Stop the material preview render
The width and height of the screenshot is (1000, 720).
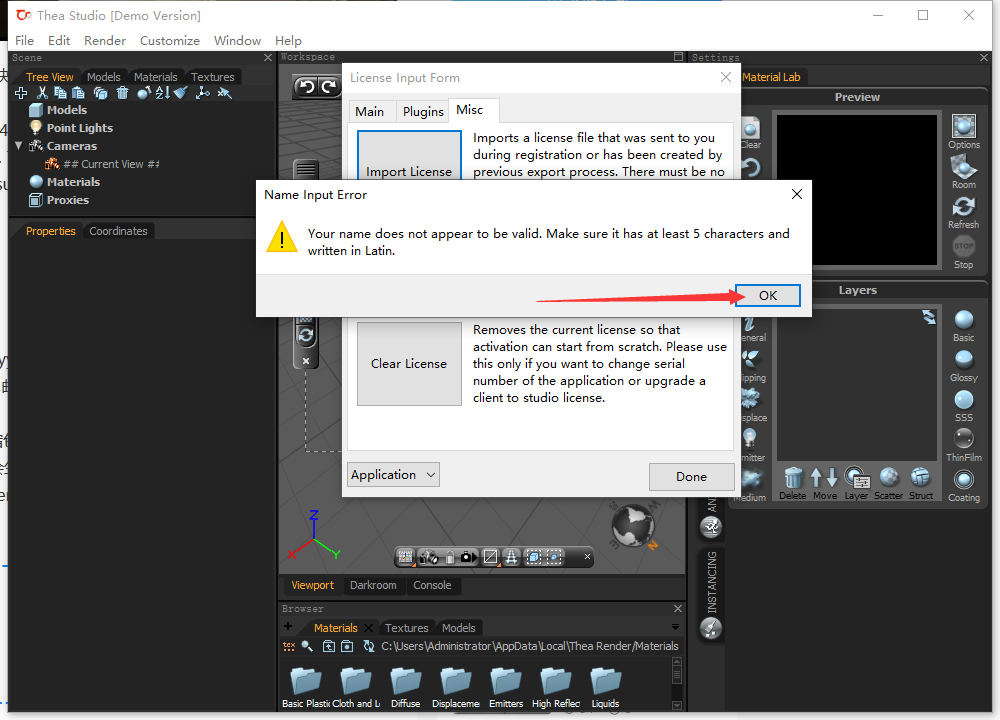pyautogui.click(x=964, y=253)
